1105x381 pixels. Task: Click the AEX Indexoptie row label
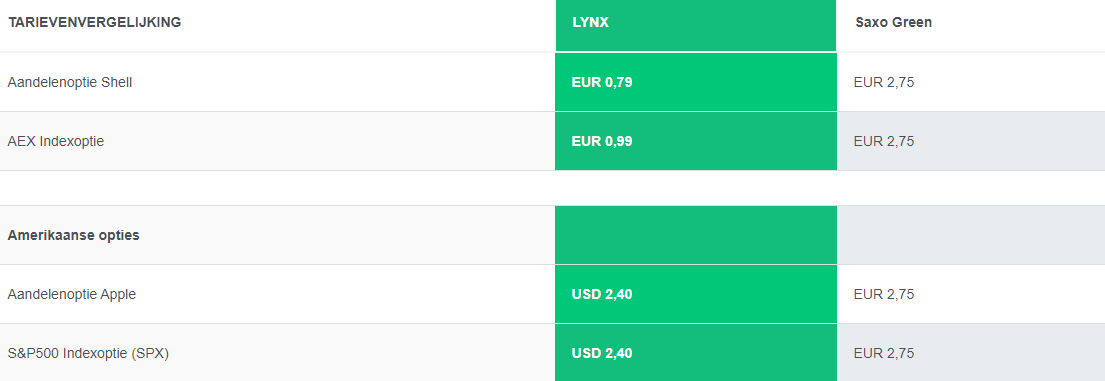[x=56, y=142]
